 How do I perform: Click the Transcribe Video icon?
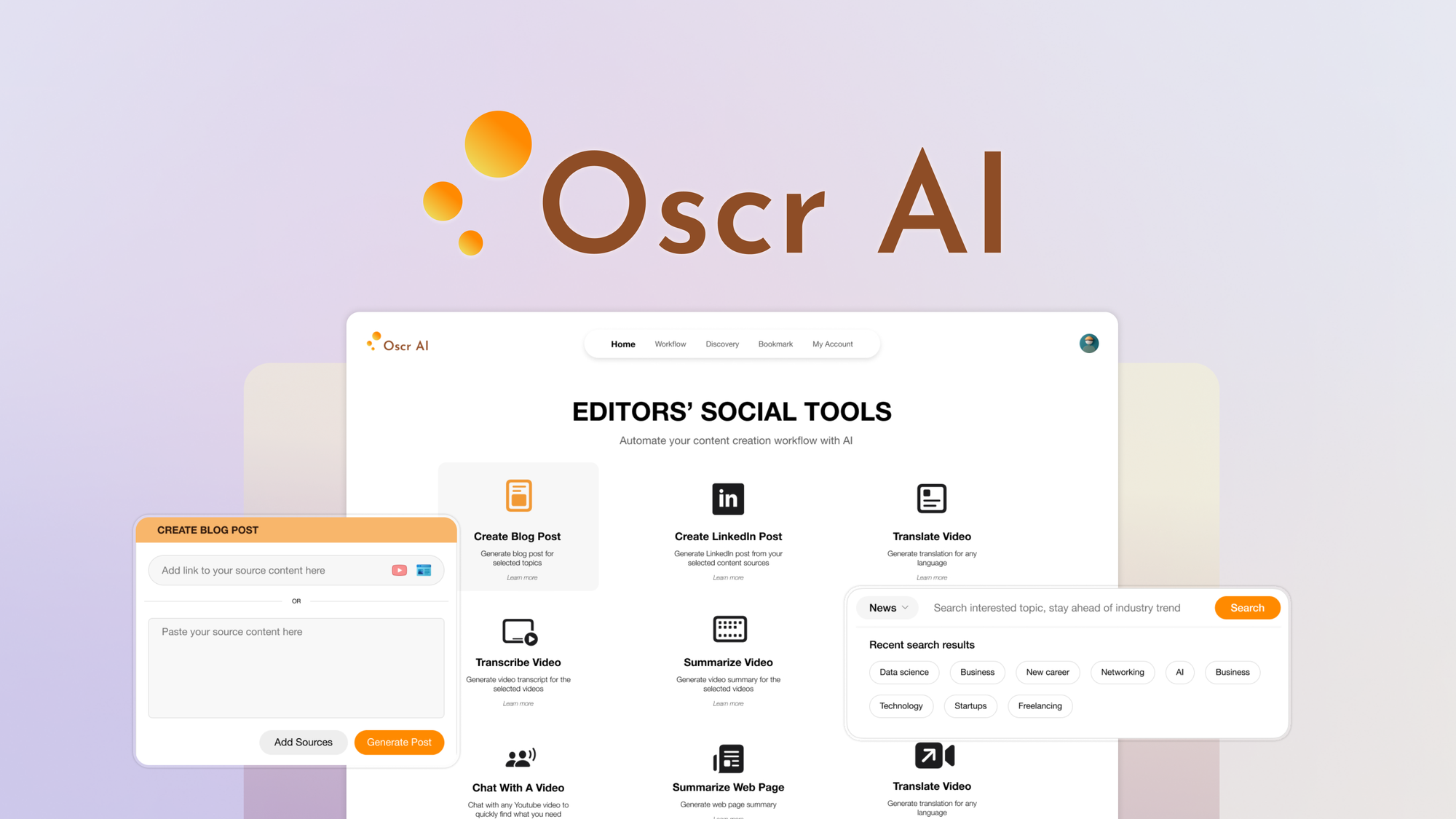(x=518, y=628)
